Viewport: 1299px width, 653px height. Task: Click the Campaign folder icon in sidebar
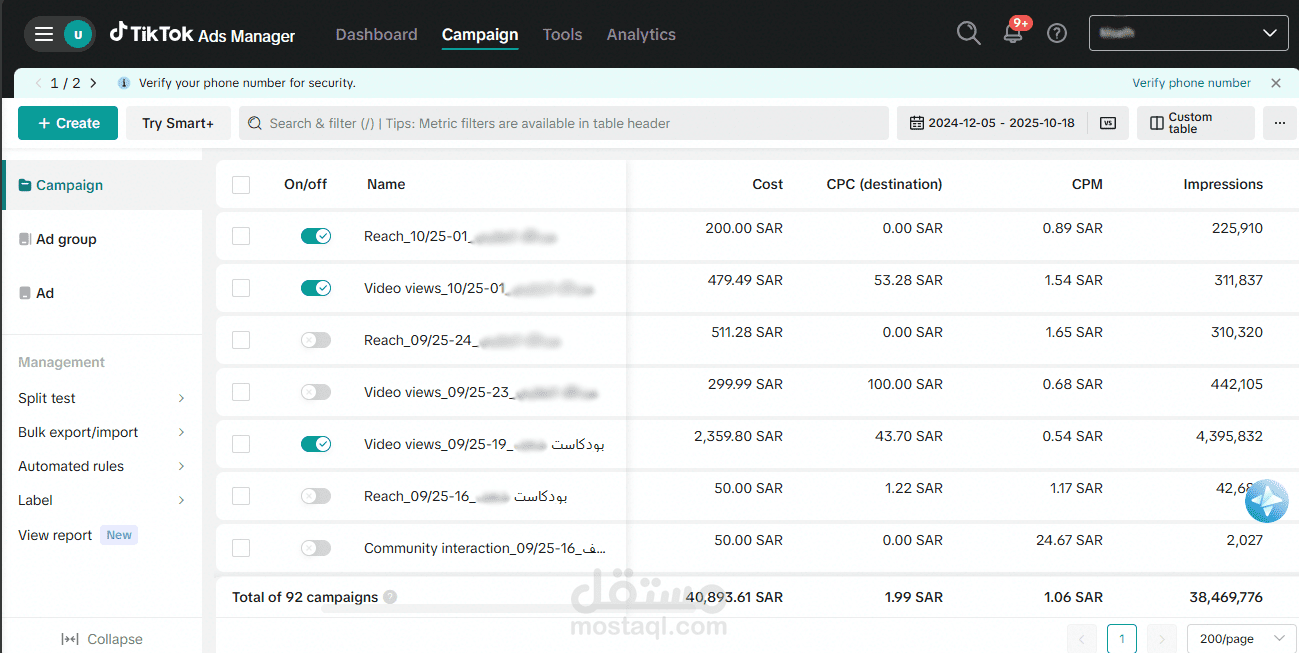click(25, 185)
